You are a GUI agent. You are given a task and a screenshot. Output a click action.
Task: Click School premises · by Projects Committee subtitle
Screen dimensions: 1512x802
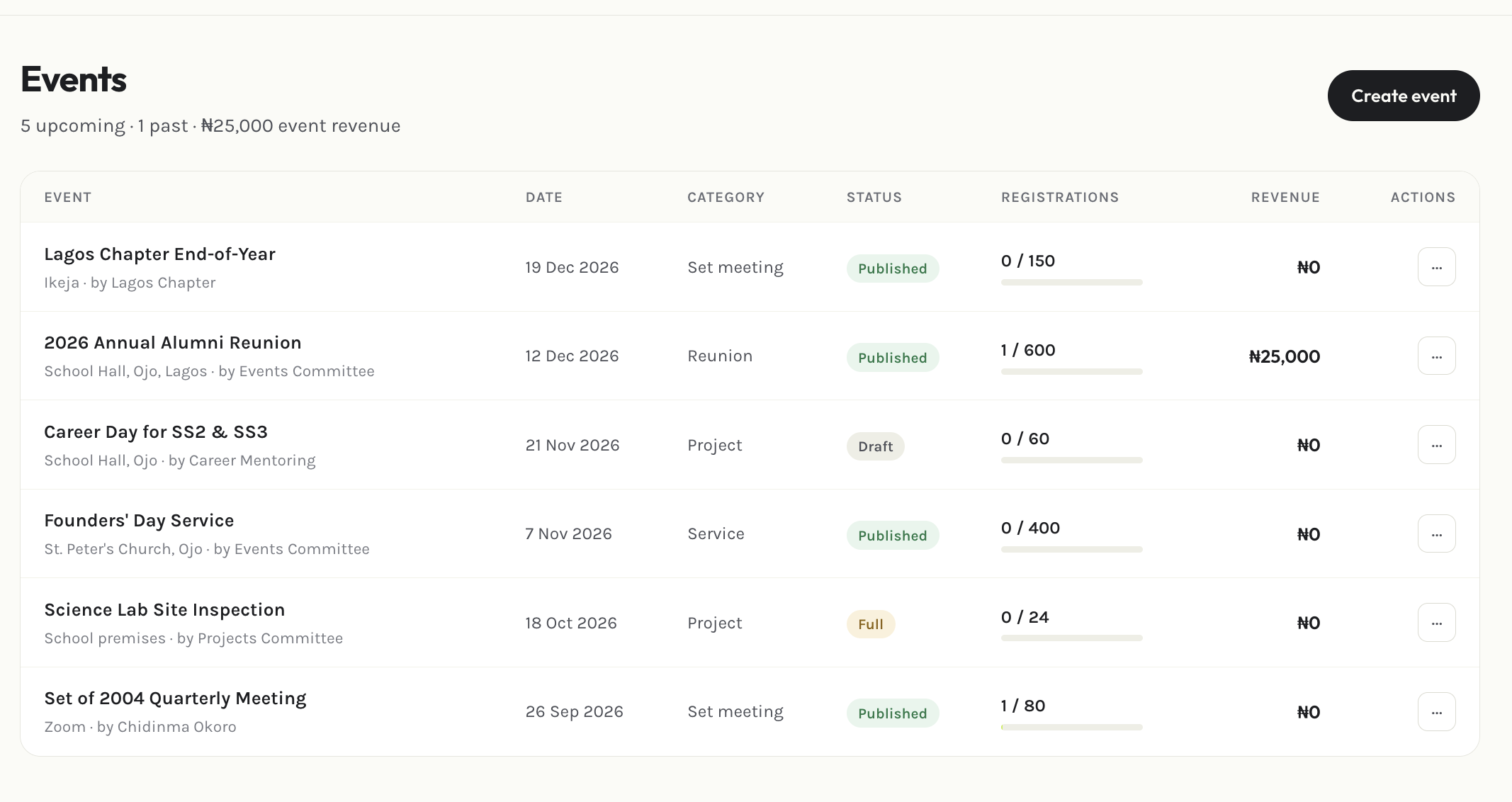(x=193, y=638)
